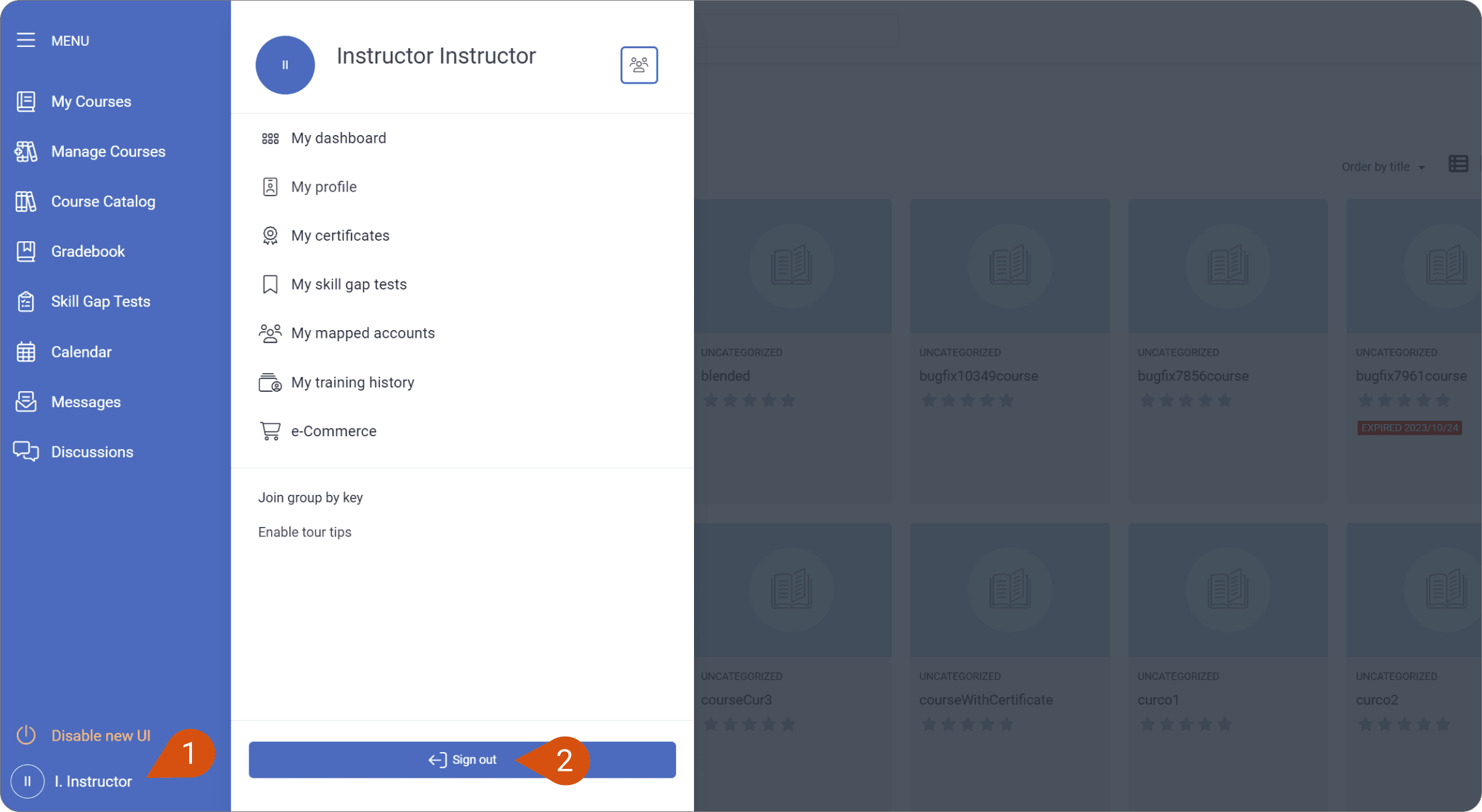Click Enable tour tips link

point(305,532)
